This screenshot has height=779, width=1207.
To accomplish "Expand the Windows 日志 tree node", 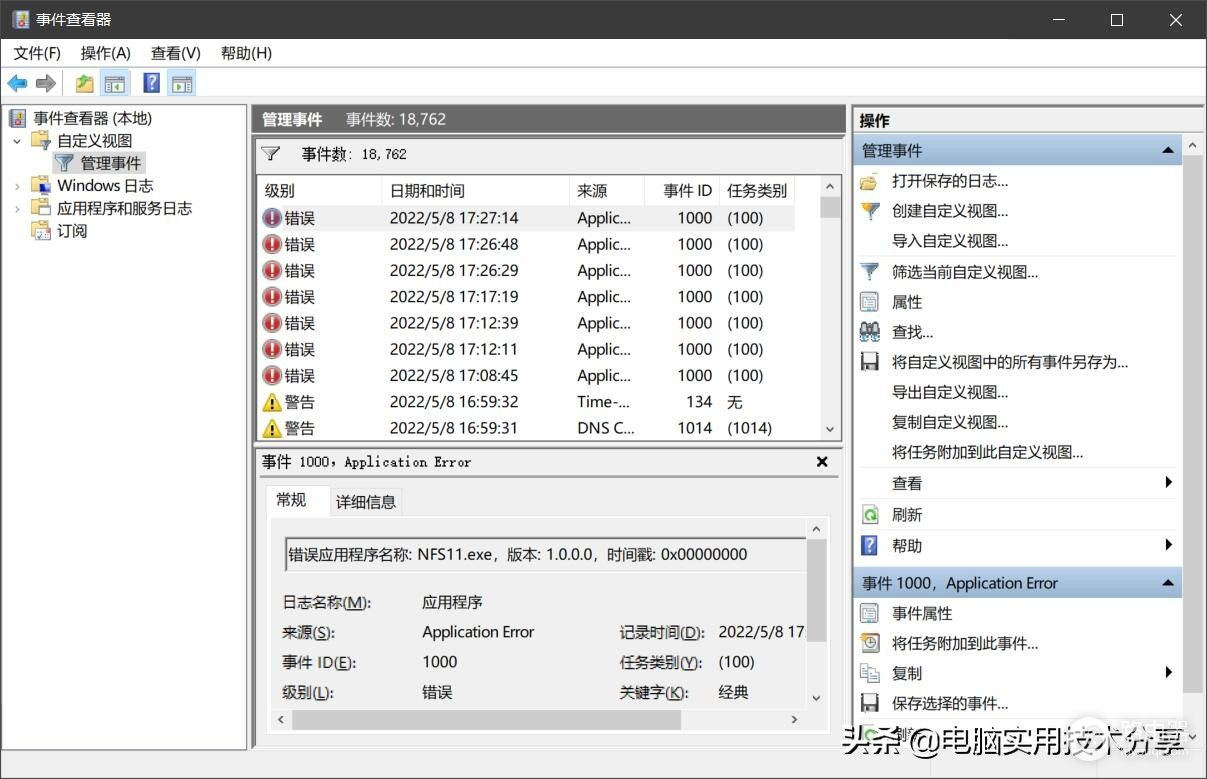I will pyautogui.click(x=17, y=186).
